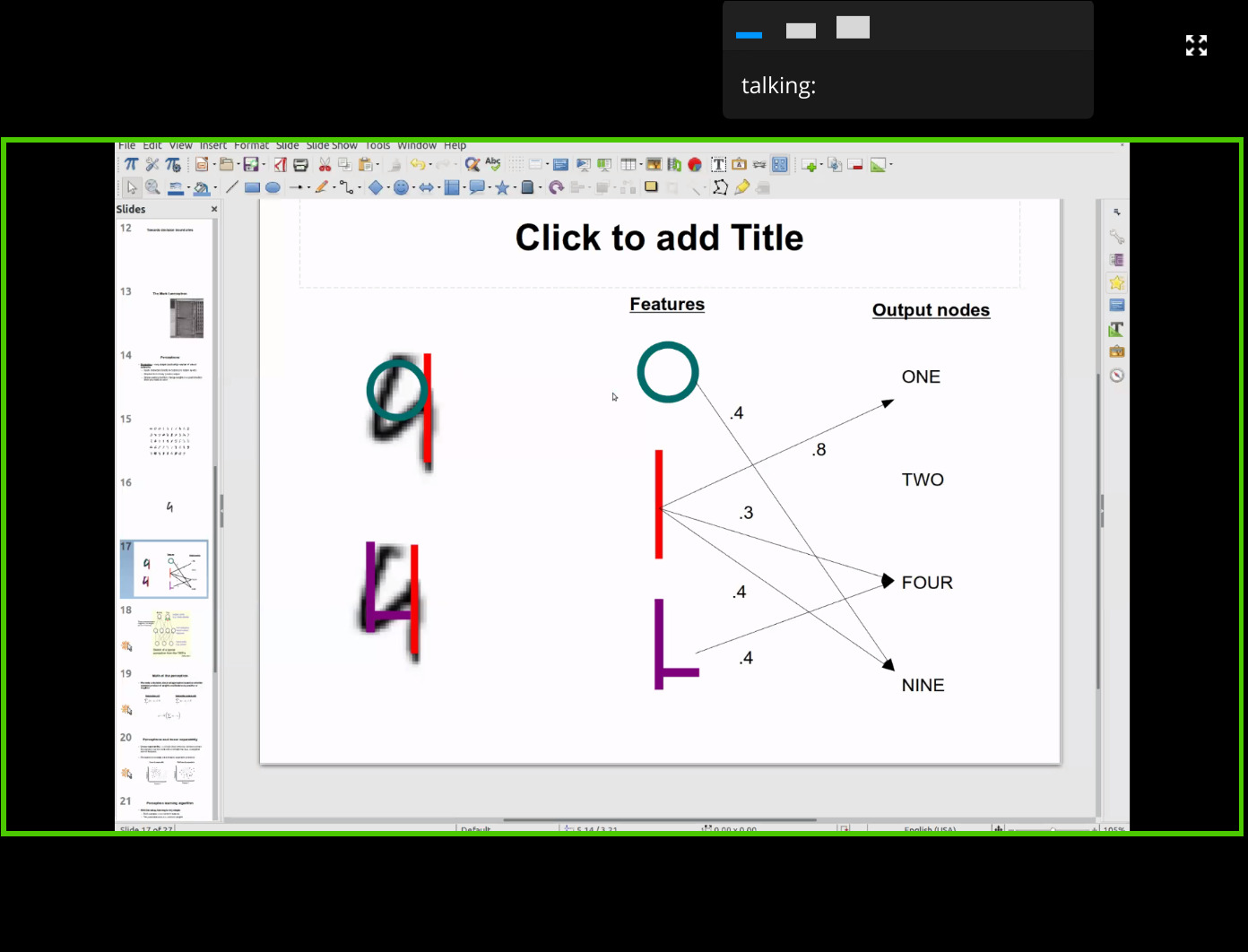Select slide 20 thumbnail

pos(171,761)
